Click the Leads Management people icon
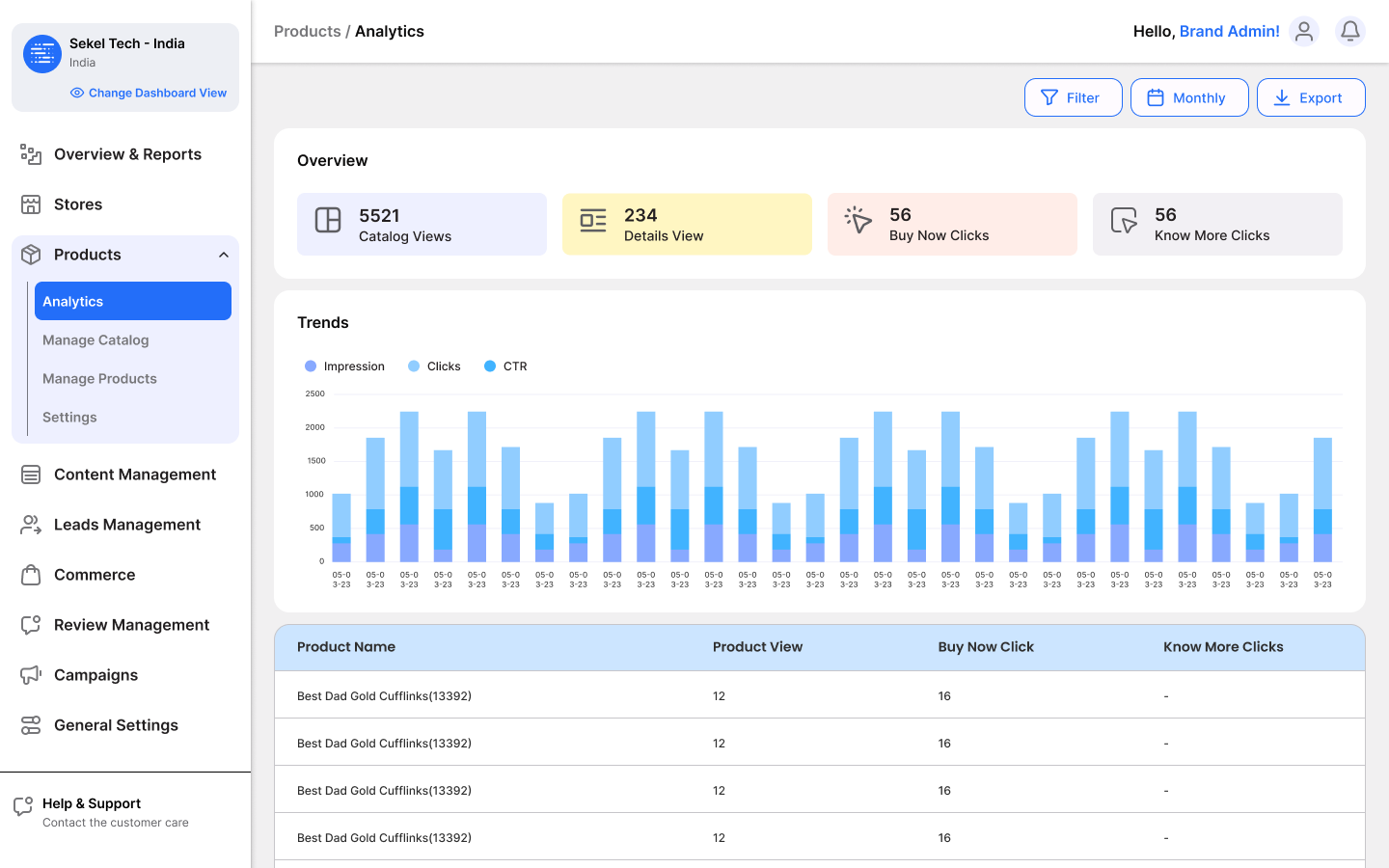1389x868 pixels. tap(31, 525)
